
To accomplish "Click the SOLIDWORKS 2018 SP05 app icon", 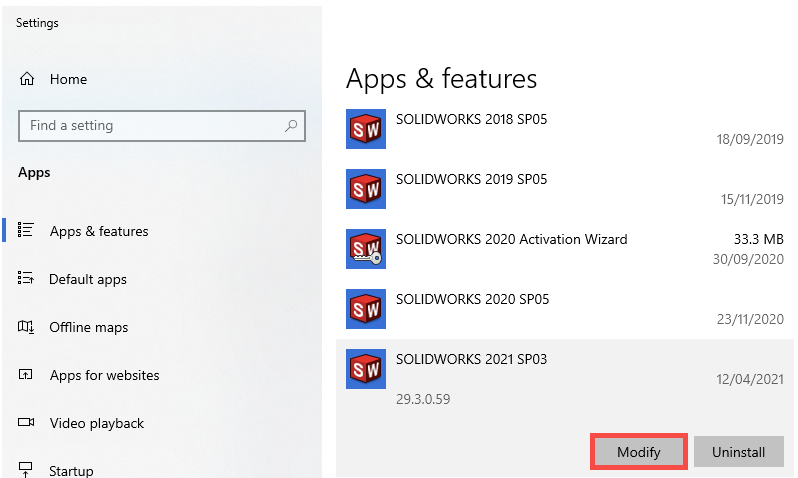I will (x=365, y=129).
